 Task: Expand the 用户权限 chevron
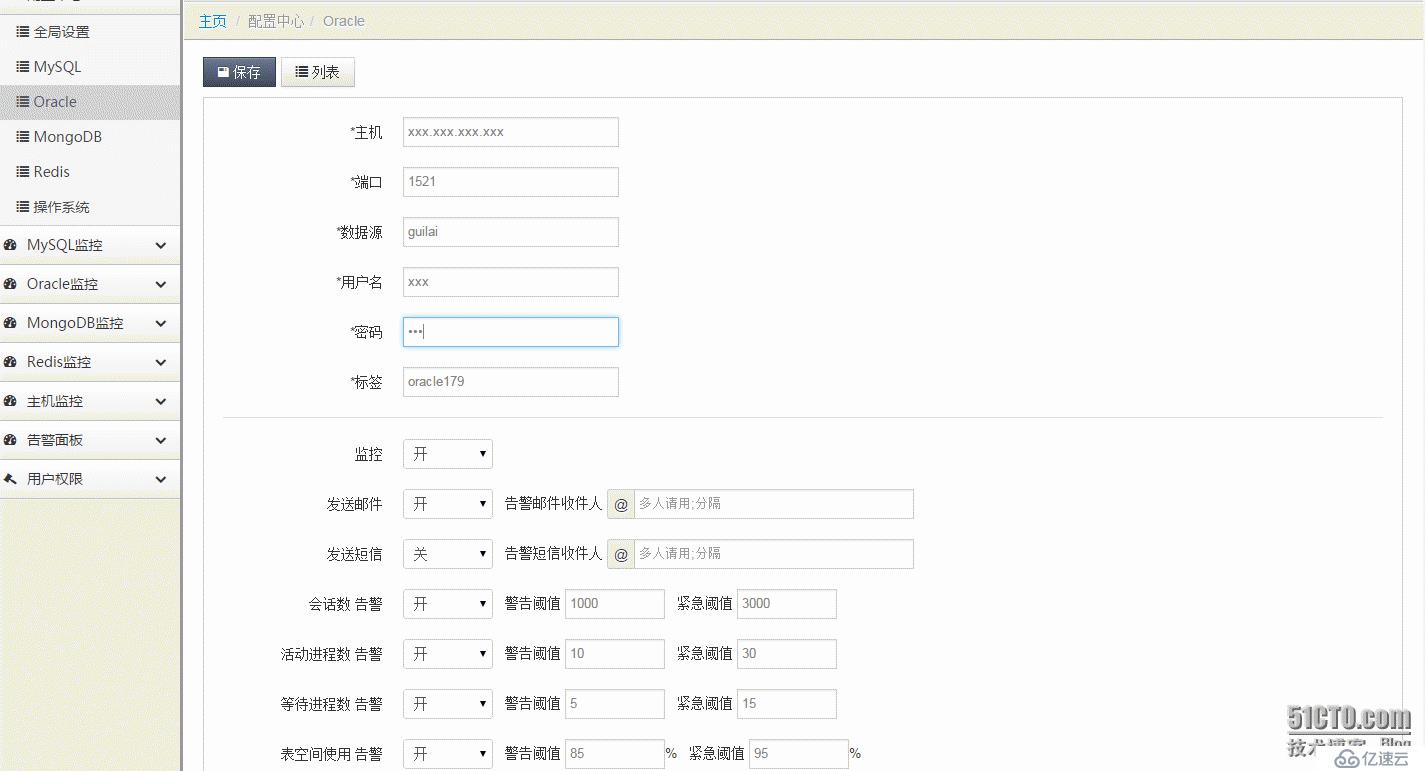point(161,479)
